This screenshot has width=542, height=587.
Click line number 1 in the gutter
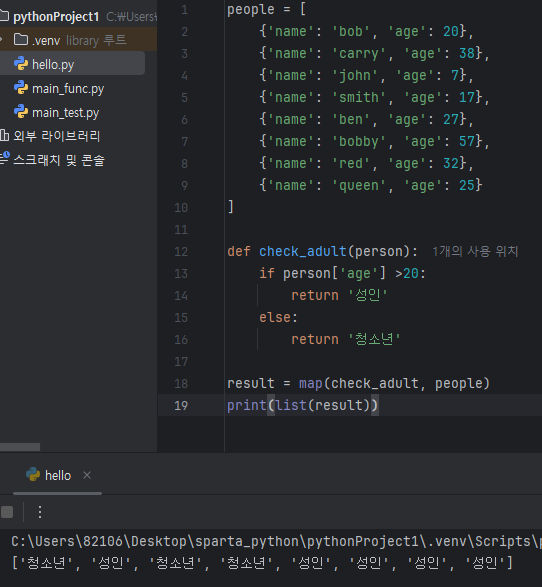tap(185, 10)
